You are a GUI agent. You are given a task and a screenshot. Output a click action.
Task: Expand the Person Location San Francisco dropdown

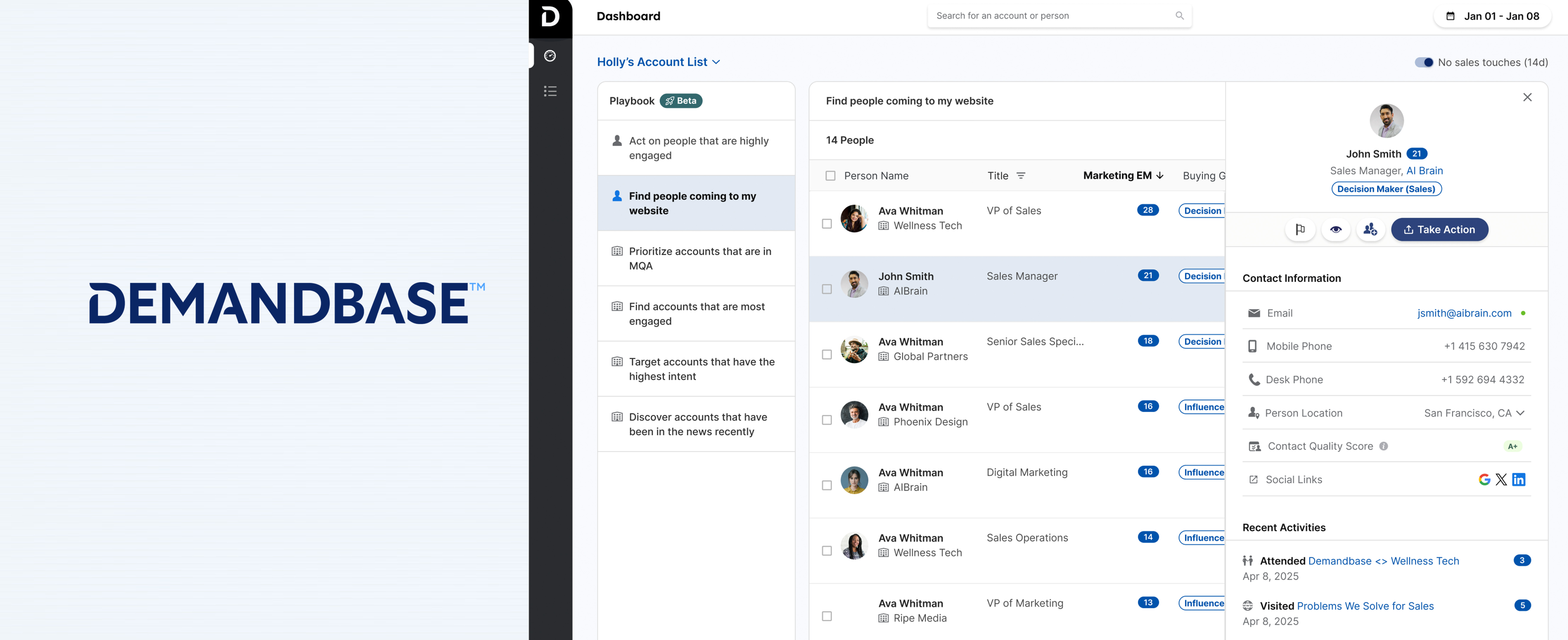(x=1520, y=413)
